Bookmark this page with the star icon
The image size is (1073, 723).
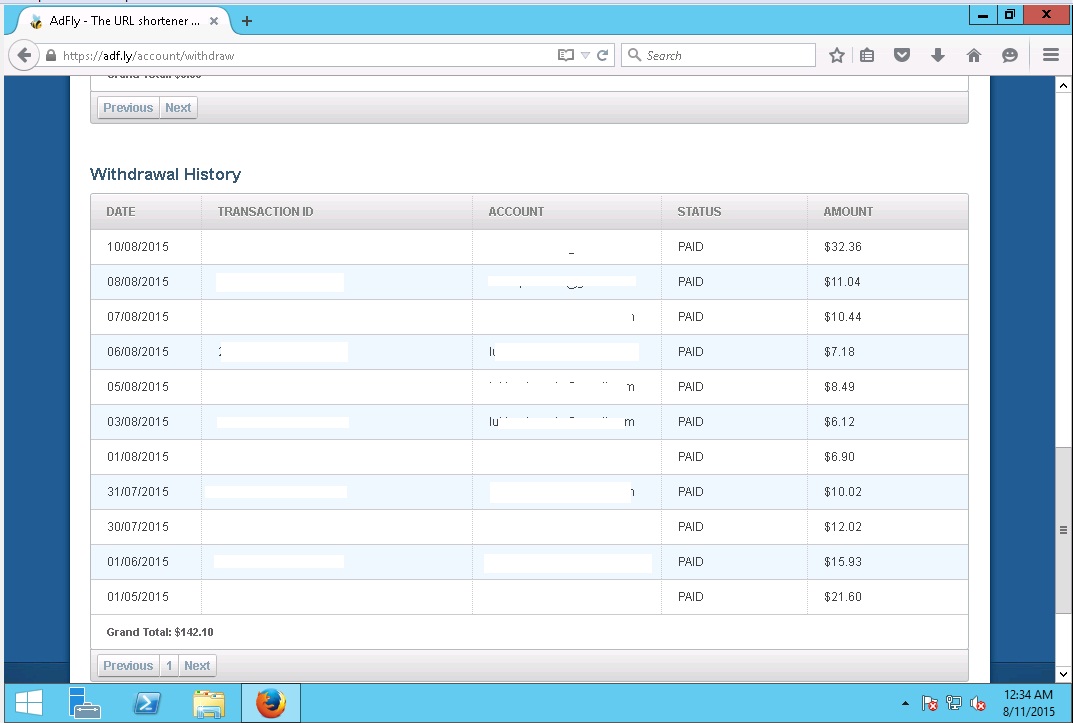pyautogui.click(x=837, y=56)
